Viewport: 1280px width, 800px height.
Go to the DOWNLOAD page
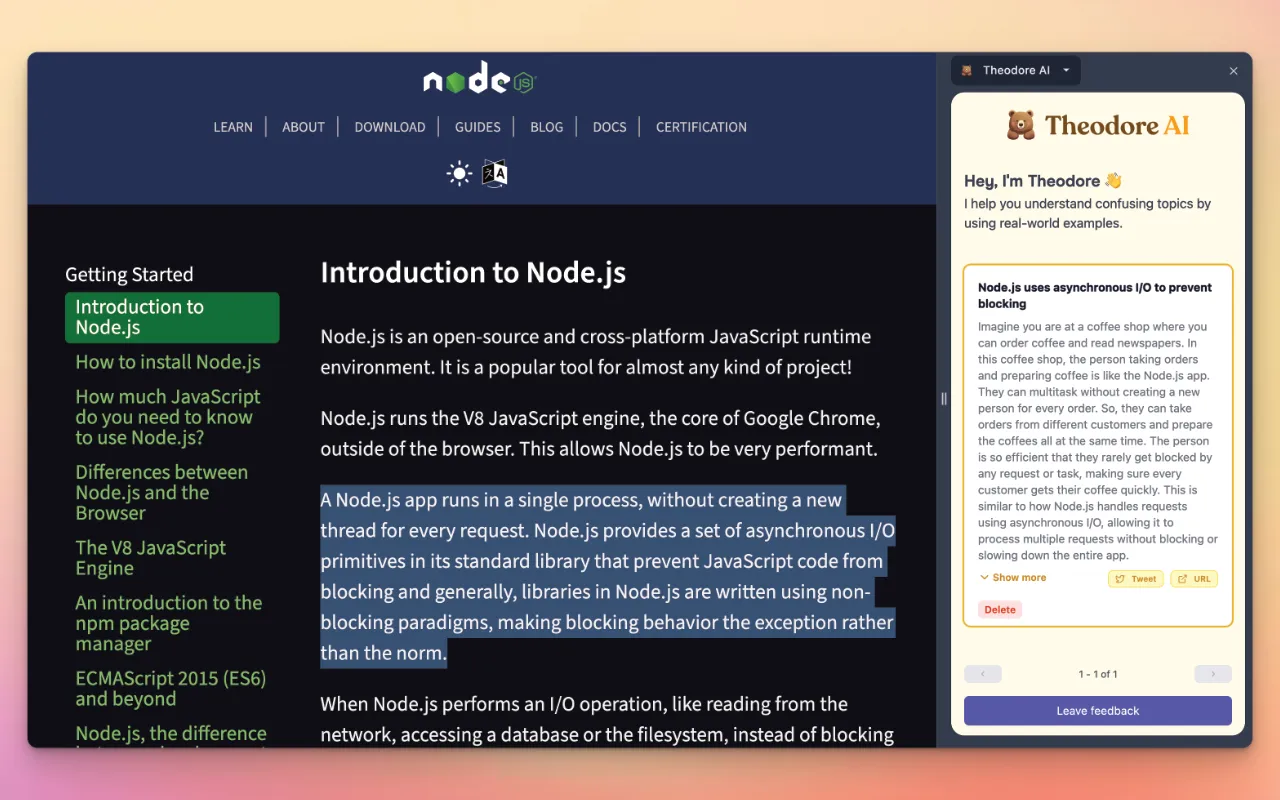coord(390,127)
